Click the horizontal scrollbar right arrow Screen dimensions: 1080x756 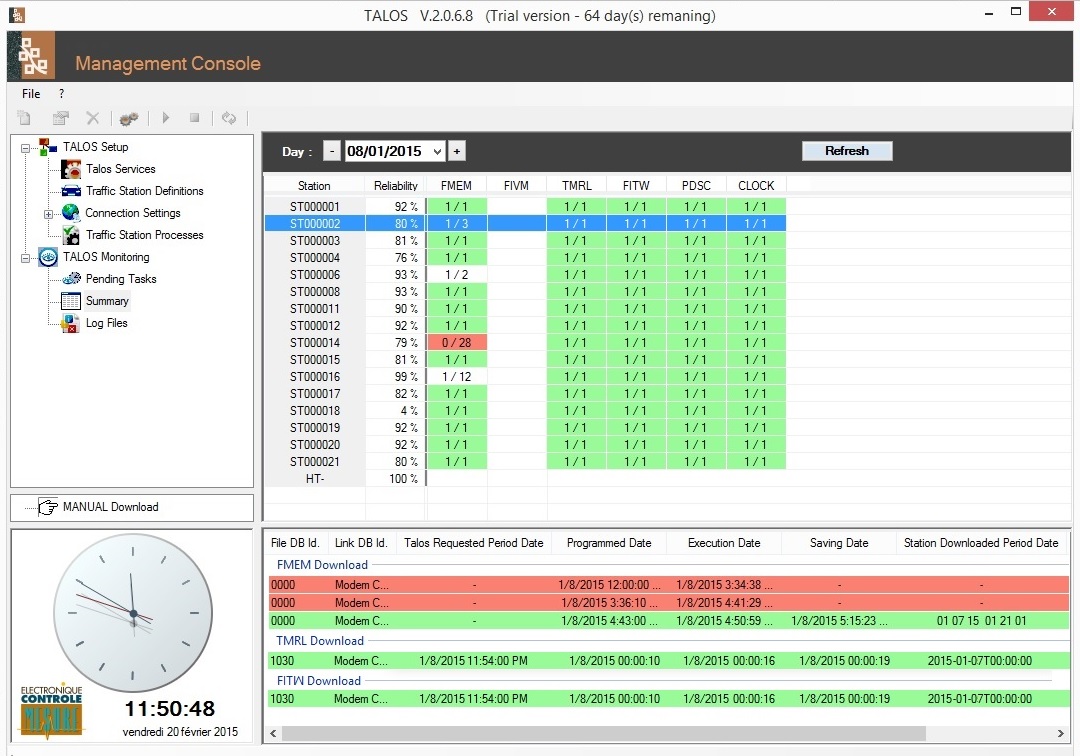coord(1061,733)
